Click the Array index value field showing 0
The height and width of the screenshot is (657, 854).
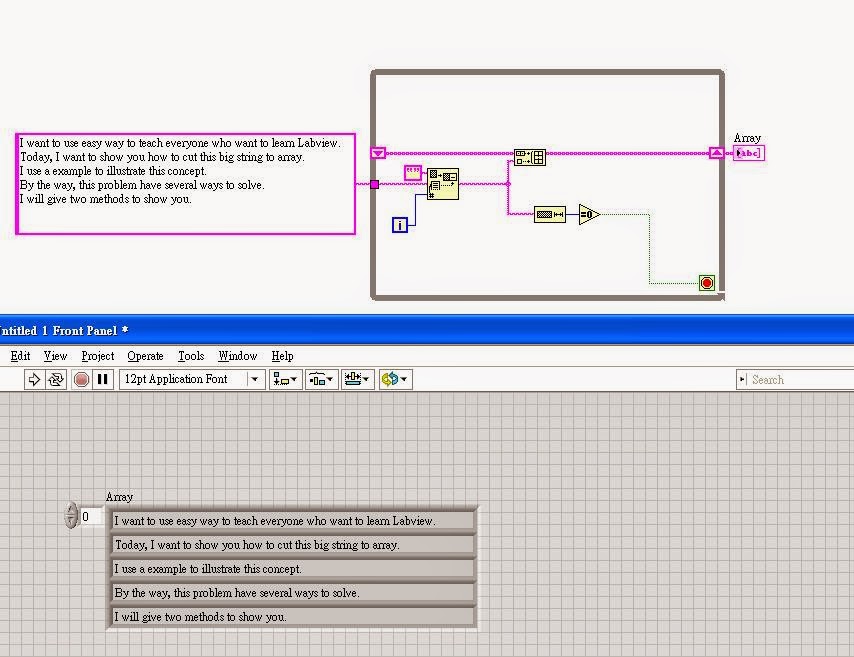click(x=91, y=516)
